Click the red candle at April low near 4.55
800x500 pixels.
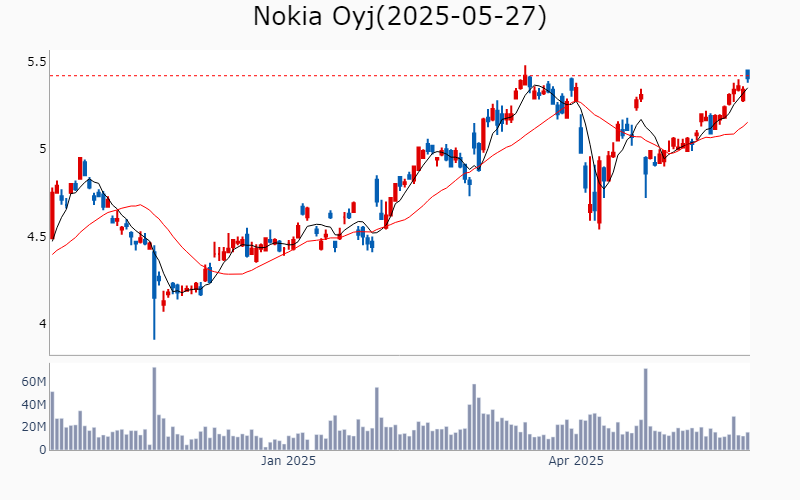pos(599,192)
